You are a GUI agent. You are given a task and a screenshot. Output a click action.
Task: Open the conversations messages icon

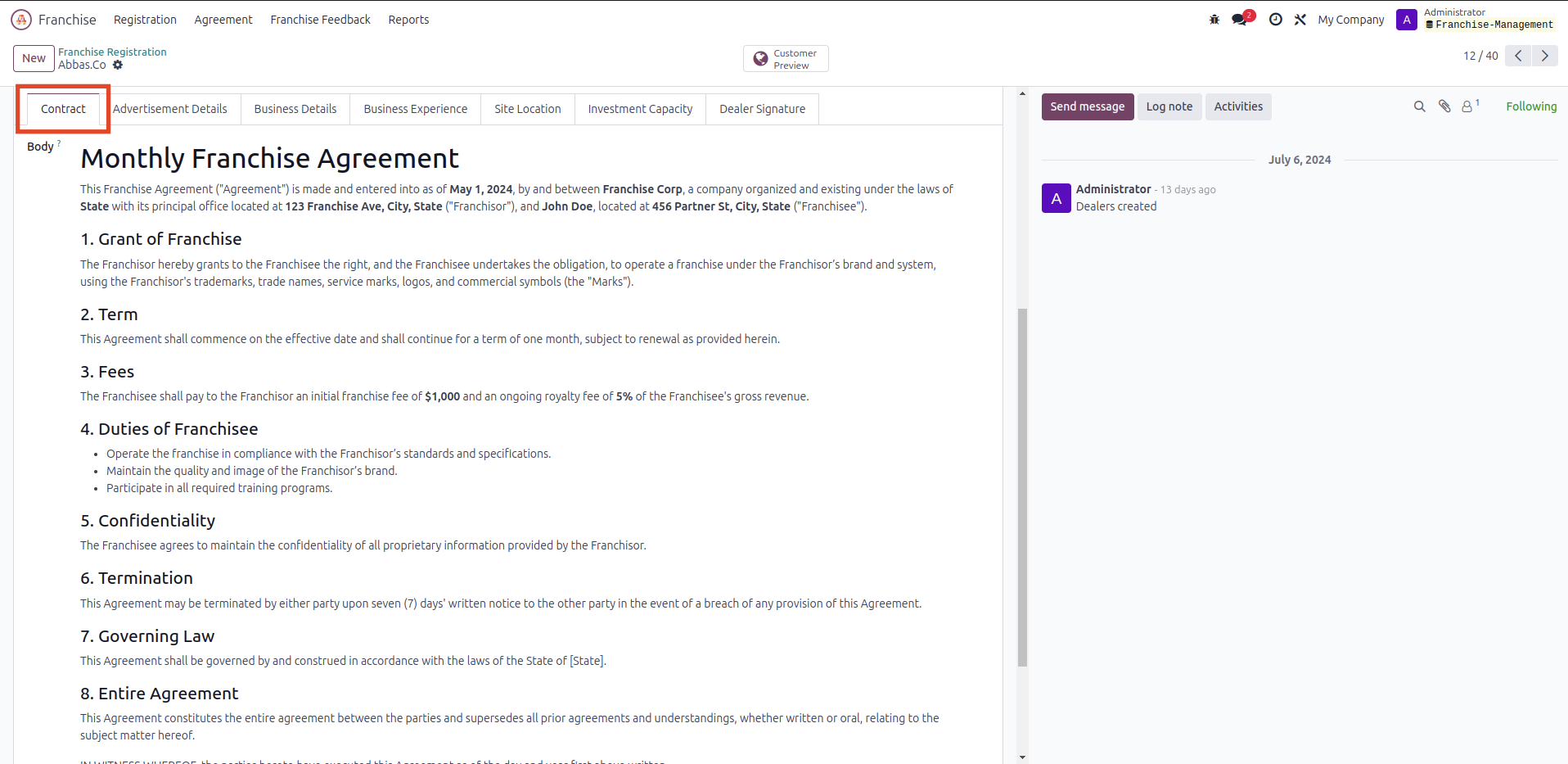[x=1241, y=20]
